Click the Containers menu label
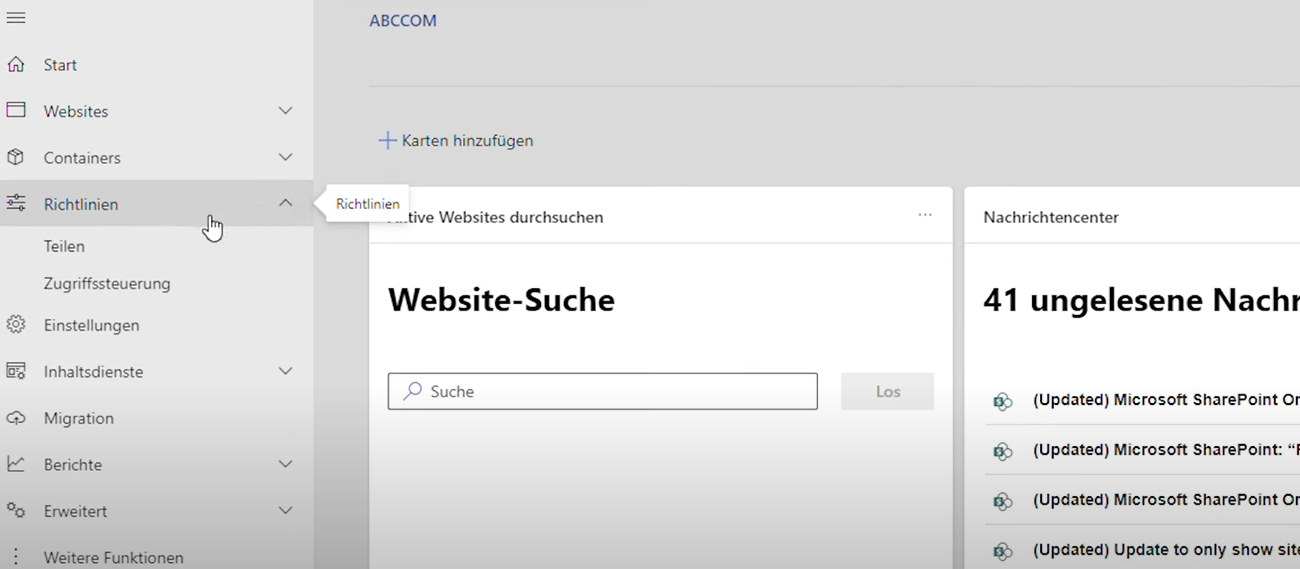This screenshot has height=569, width=1300. tap(82, 158)
